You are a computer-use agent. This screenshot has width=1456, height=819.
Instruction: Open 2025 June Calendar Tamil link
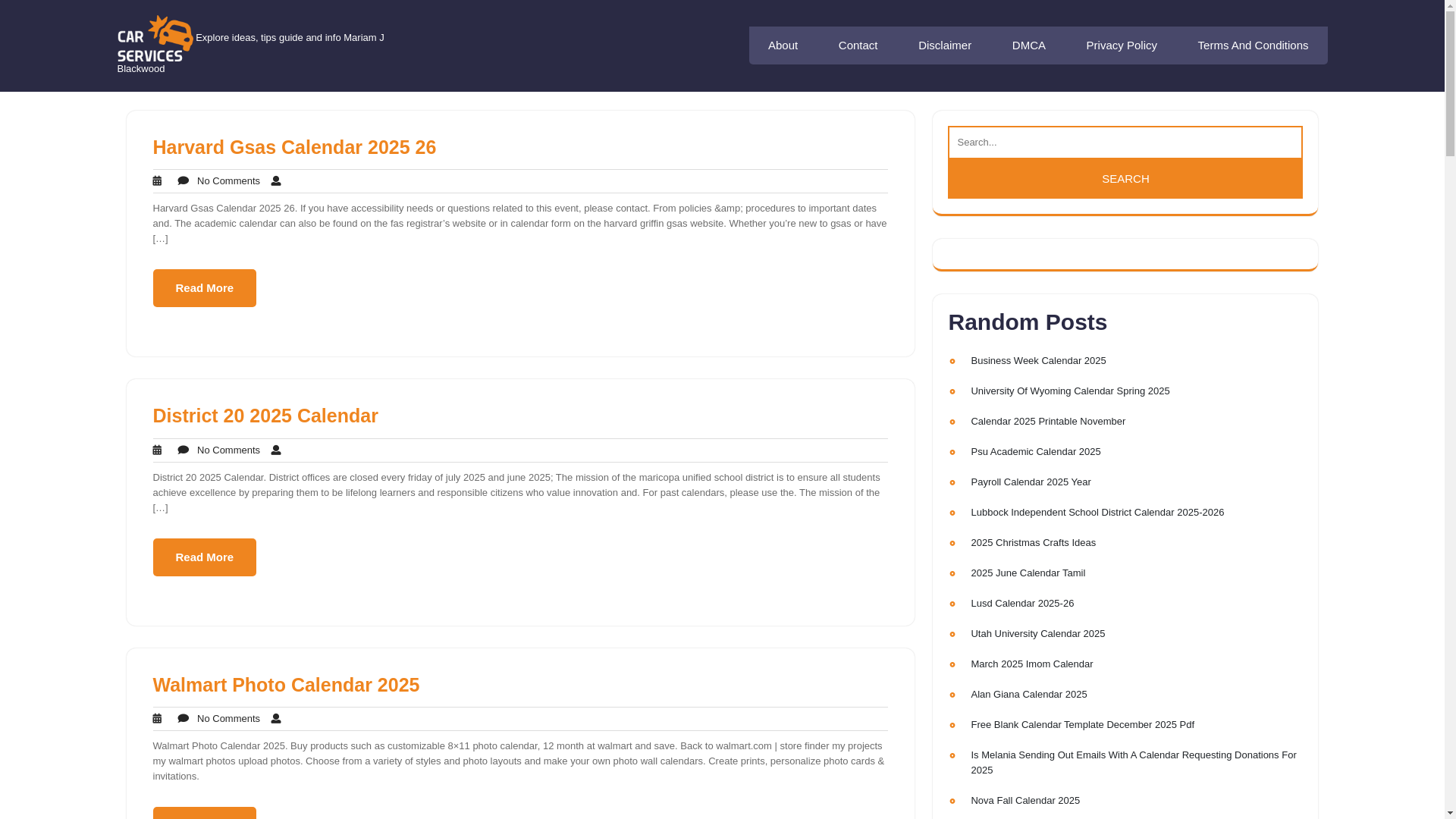click(1028, 573)
